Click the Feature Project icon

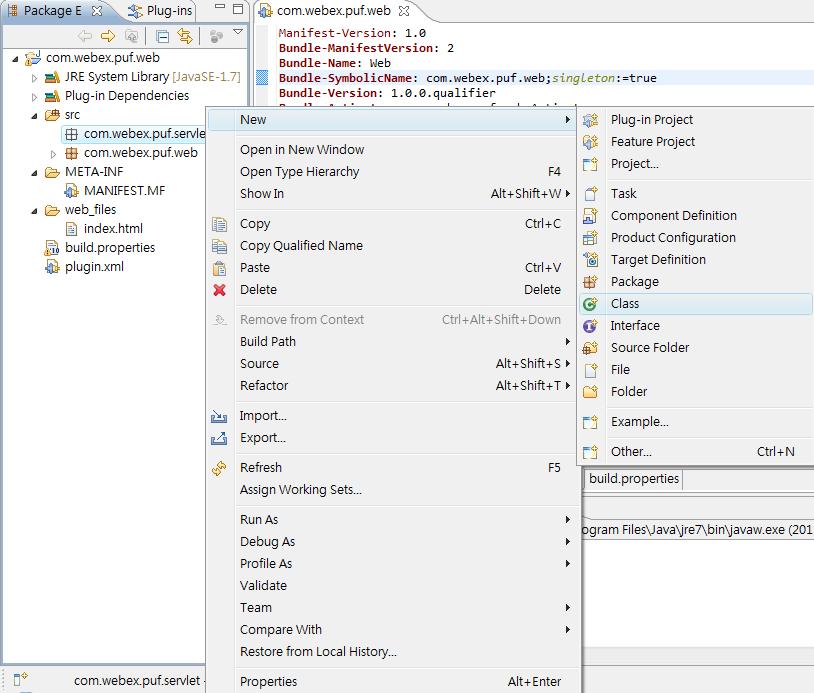[591, 142]
